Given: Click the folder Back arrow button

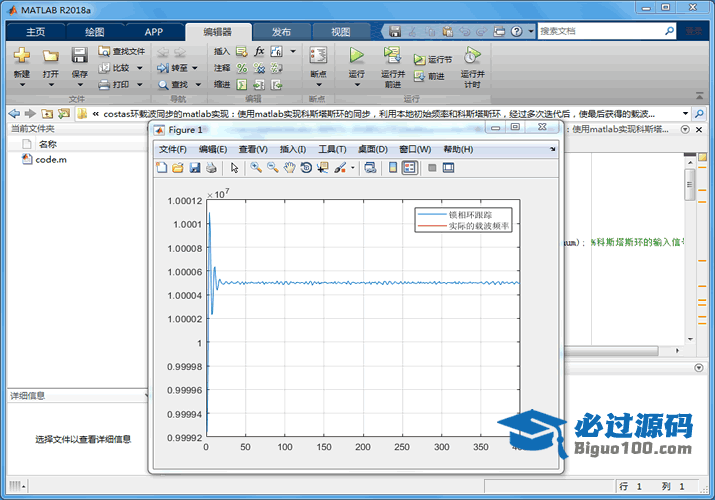Looking at the screenshot, I should [14, 113].
